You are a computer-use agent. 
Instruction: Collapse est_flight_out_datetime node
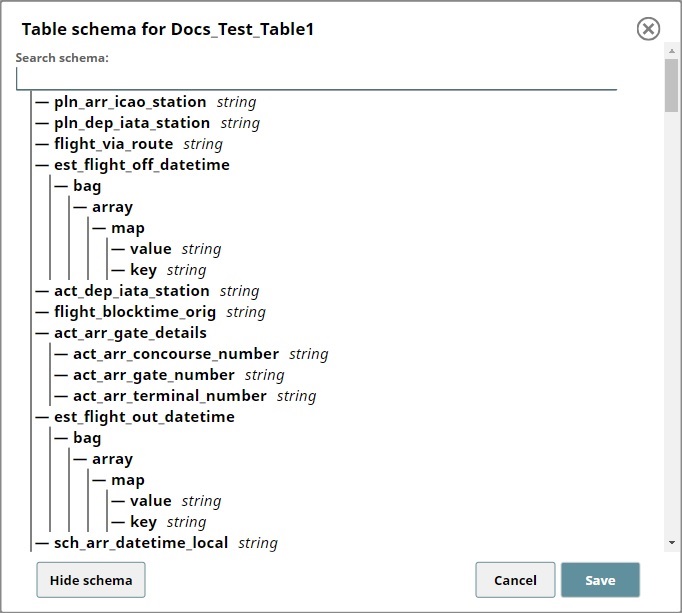[144, 417]
